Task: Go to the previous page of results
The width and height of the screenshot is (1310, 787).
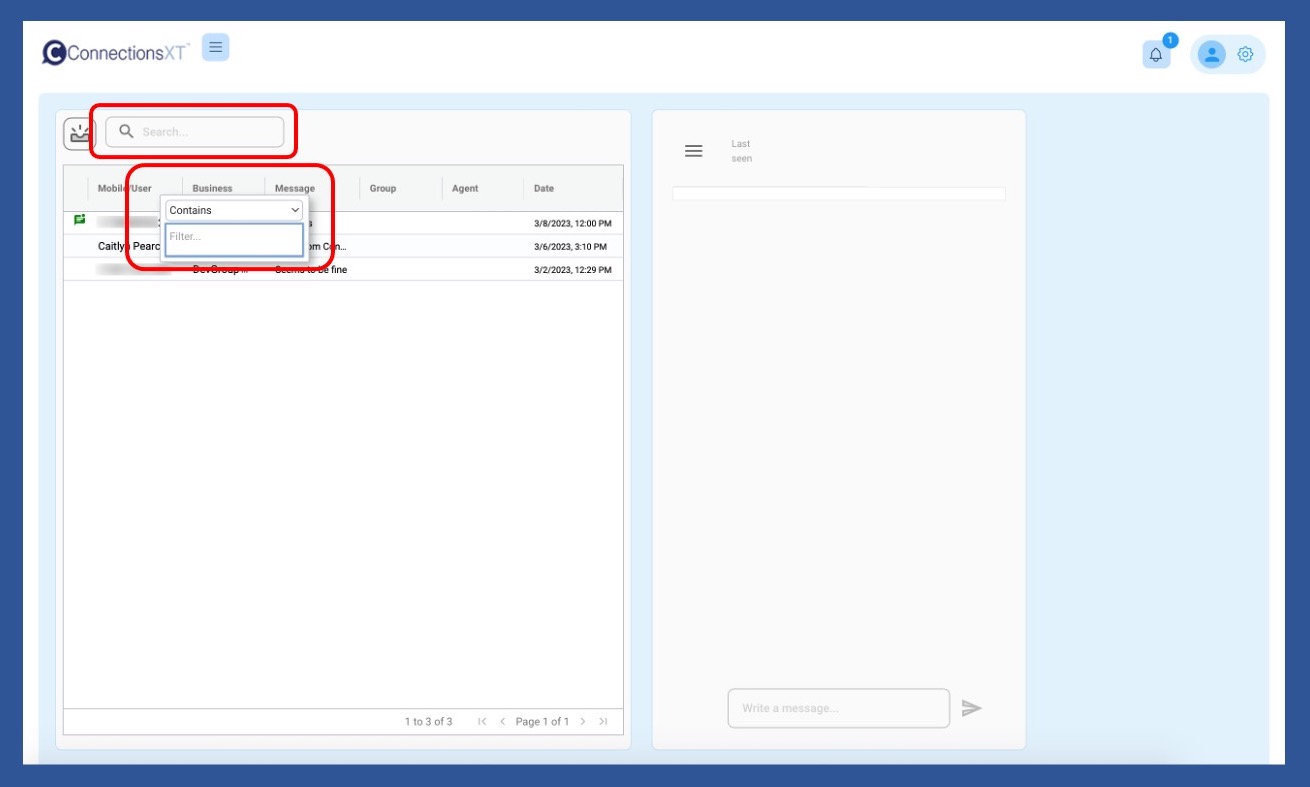Action: click(502, 722)
